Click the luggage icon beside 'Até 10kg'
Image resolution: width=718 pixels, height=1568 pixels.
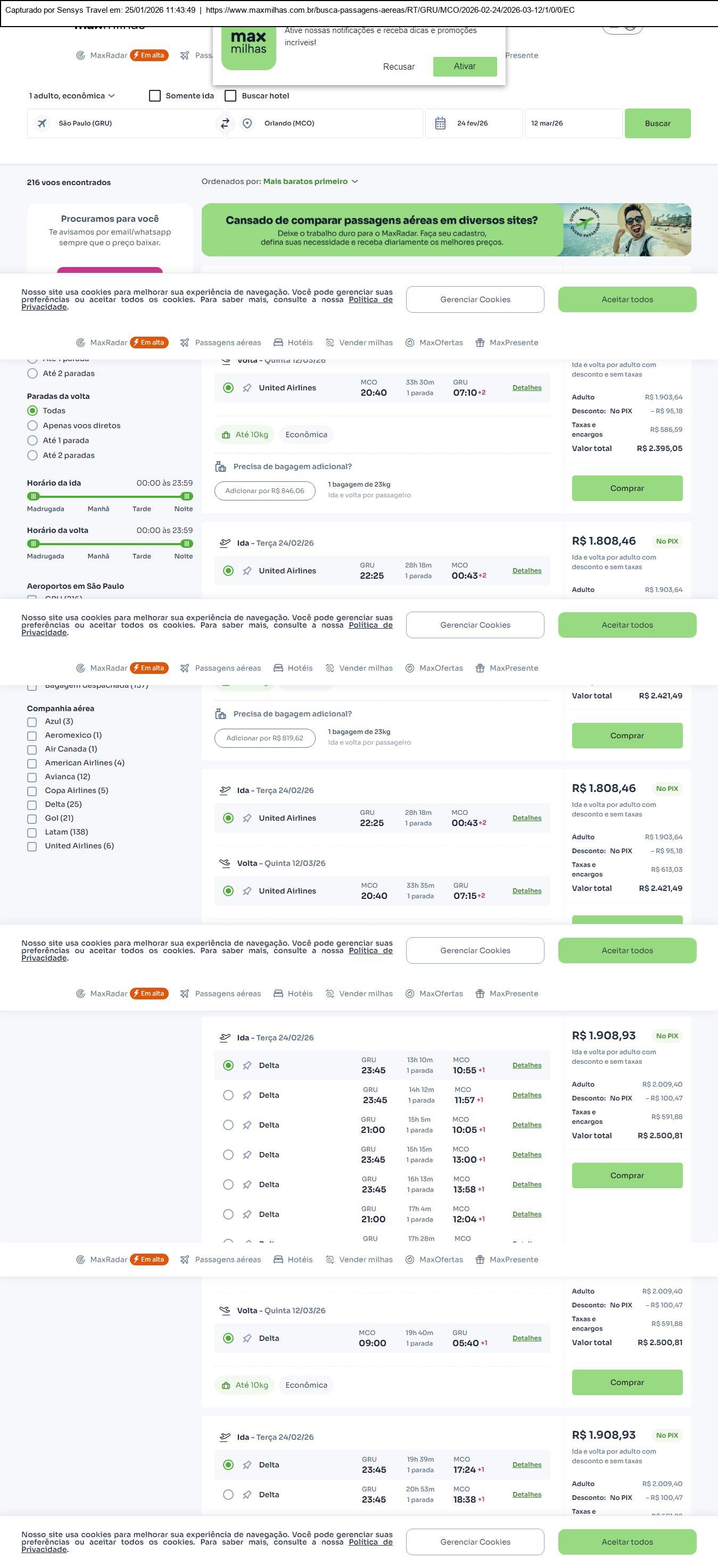[226, 435]
